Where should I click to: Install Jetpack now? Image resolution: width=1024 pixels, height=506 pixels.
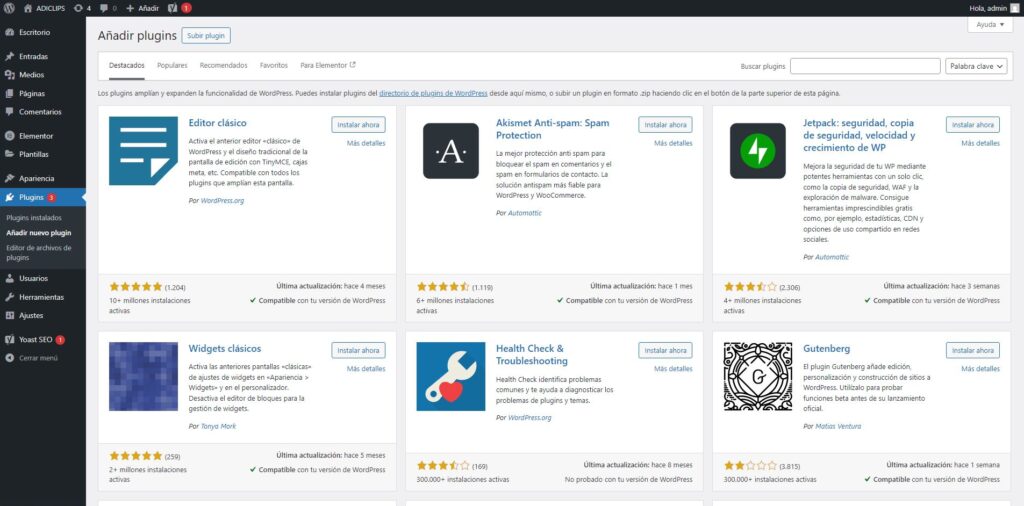(972, 125)
